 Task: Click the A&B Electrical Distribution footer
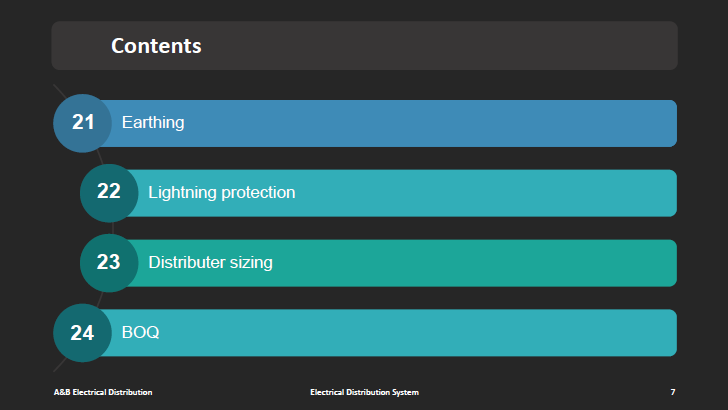pyautogui.click(x=103, y=392)
